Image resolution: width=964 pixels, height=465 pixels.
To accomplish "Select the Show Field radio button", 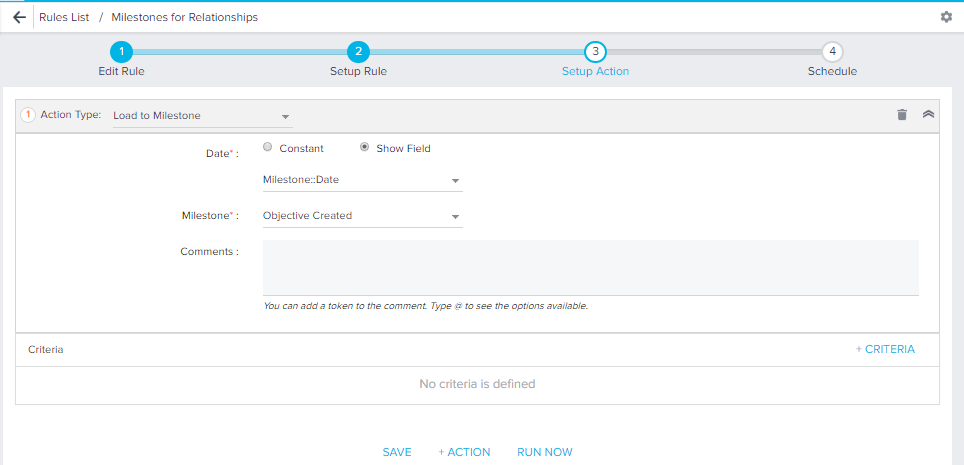I will click(x=365, y=147).
